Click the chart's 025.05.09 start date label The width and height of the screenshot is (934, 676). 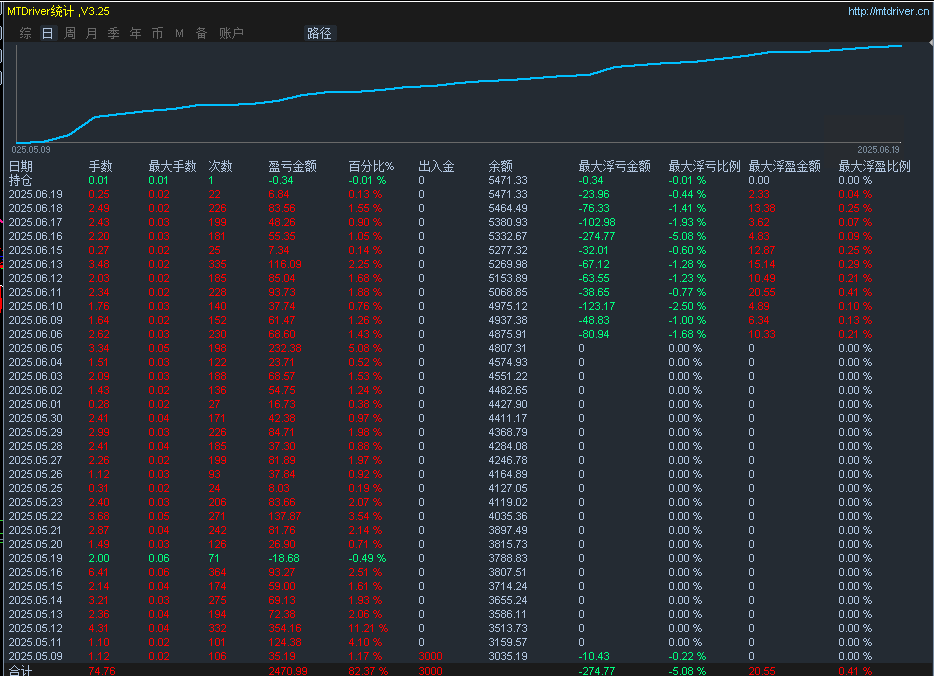pyautogui.click(x=31, y=149)
